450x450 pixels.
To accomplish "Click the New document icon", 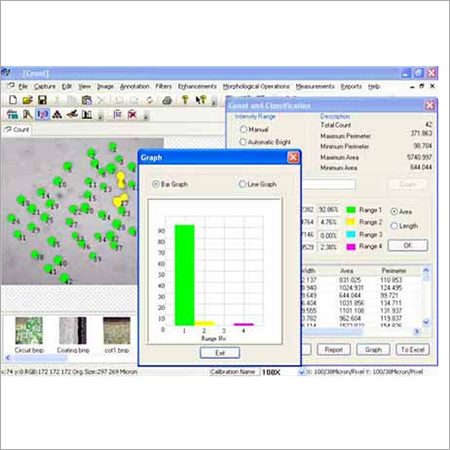I will [x=13, y=100].
